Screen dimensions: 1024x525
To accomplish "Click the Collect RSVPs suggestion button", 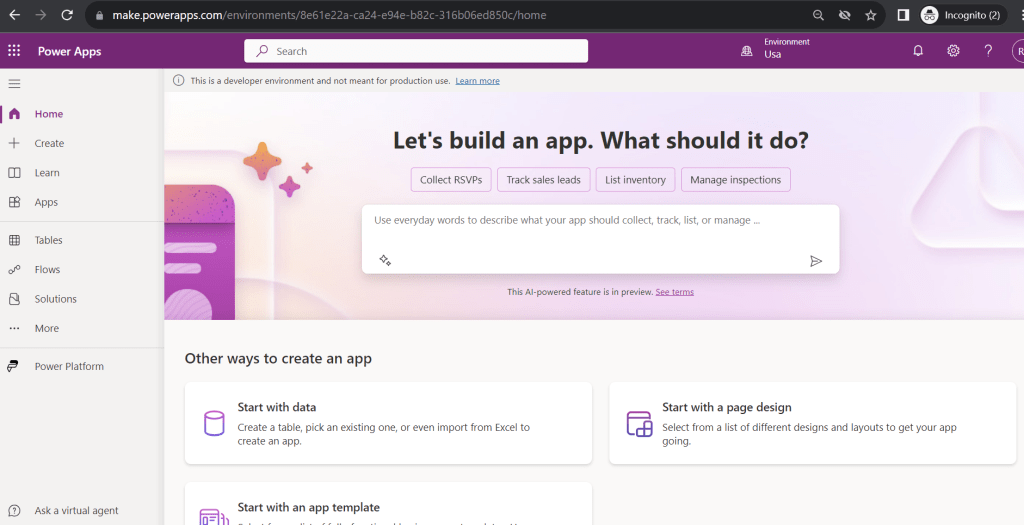I will pos(450,180).
